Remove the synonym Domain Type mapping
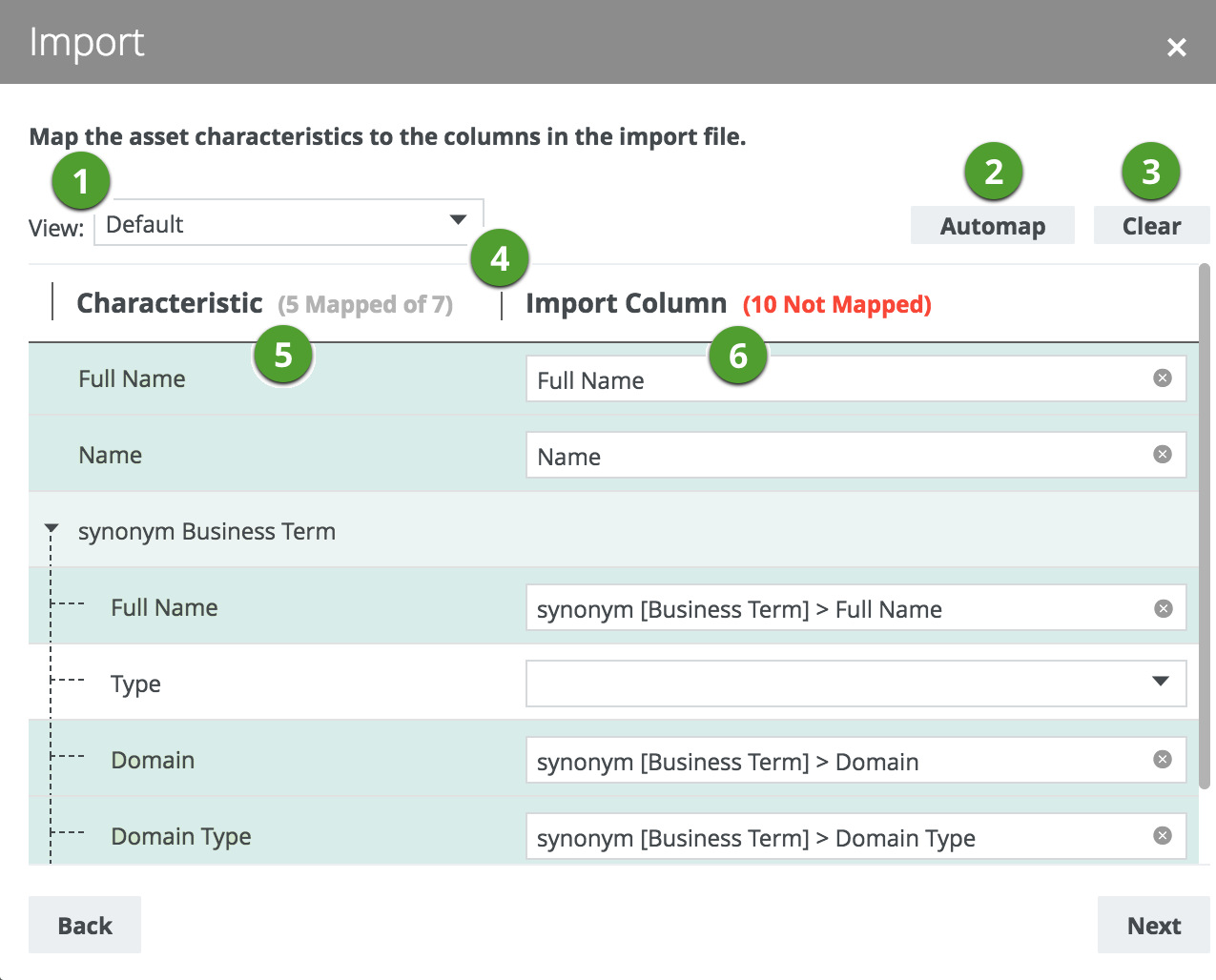Screen dimensions: 1216x980 click(1162, 836)
